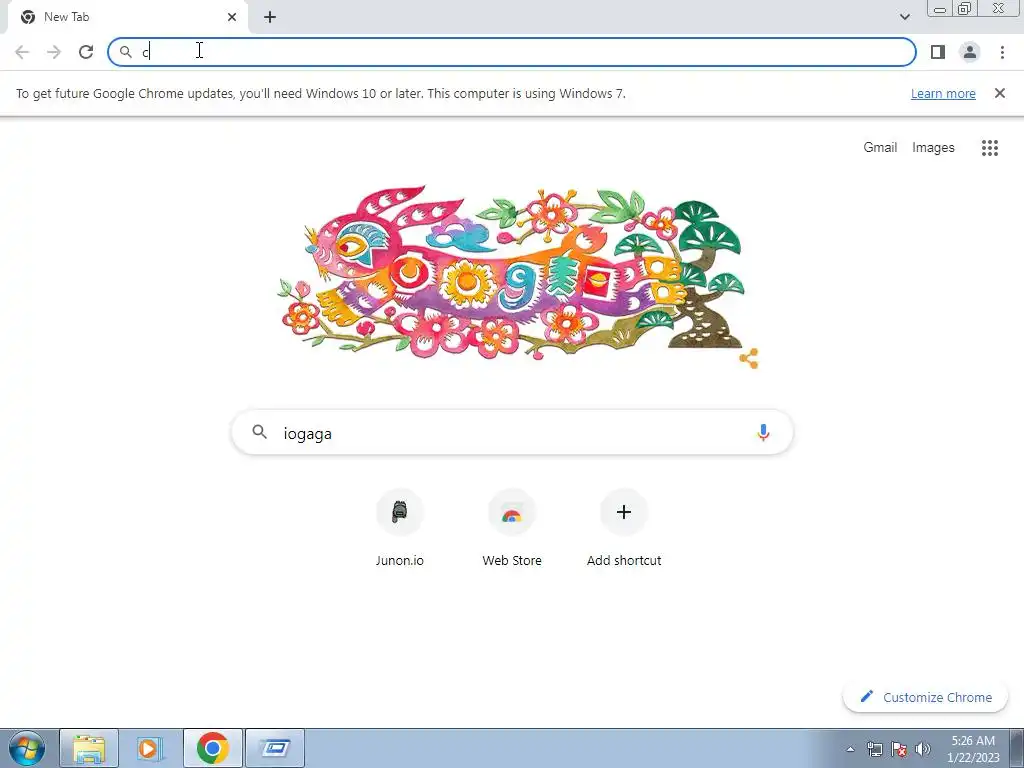Click the volume speaker tray icon

tap(923, 749)
